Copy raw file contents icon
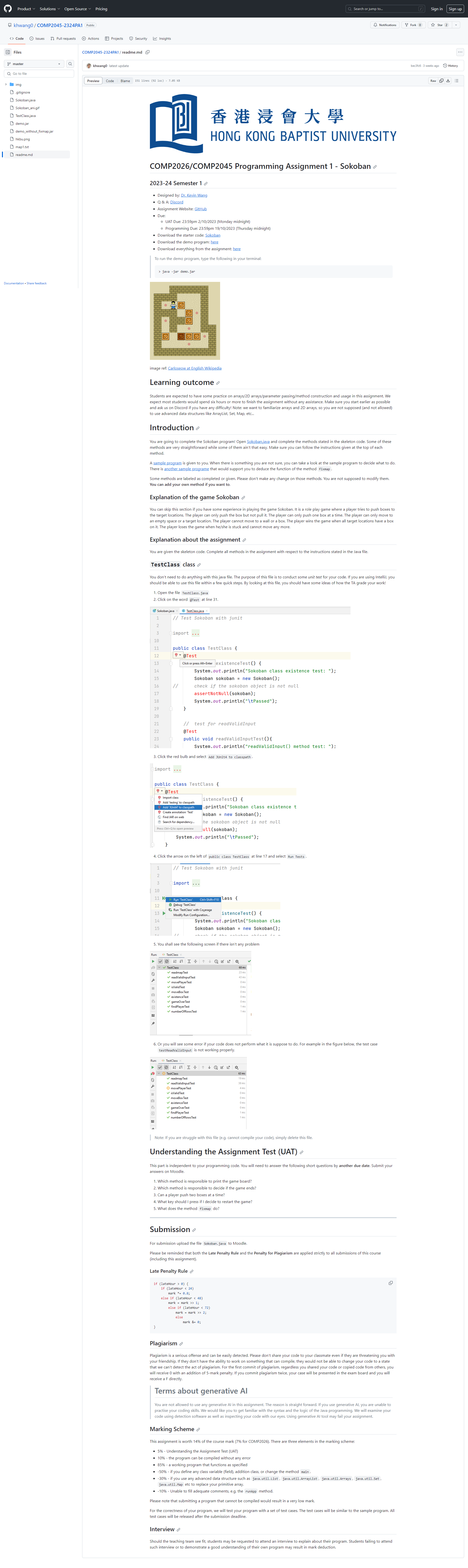This screenshot has height=1568, width=468. [x=441, y=80]
